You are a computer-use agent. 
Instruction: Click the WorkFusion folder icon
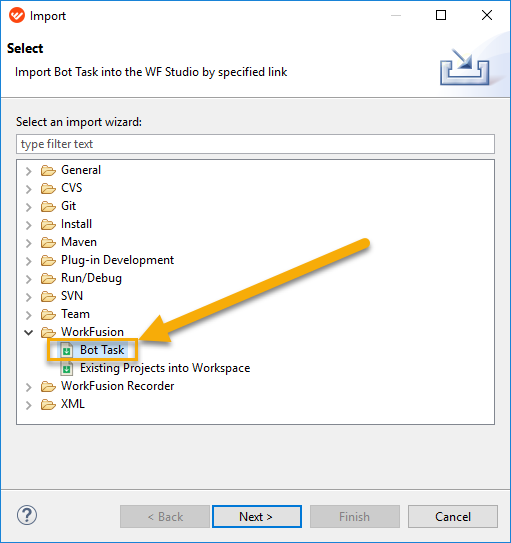tap(48, 332)
